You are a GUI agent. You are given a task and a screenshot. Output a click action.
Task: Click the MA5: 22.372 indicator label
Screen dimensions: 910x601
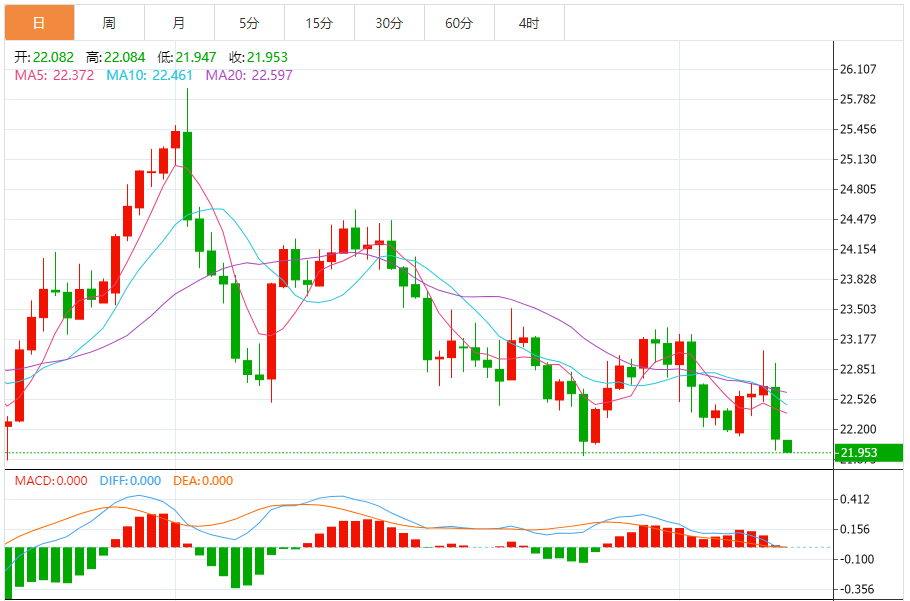click(54, 75)
